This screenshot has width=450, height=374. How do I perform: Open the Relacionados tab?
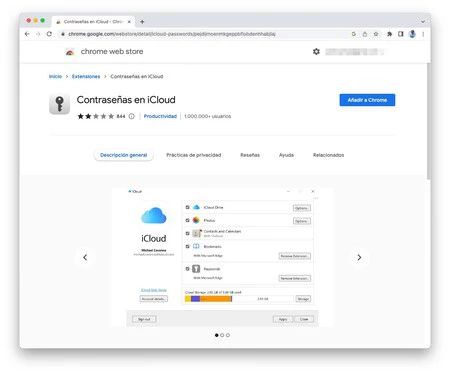coord(328,155)
